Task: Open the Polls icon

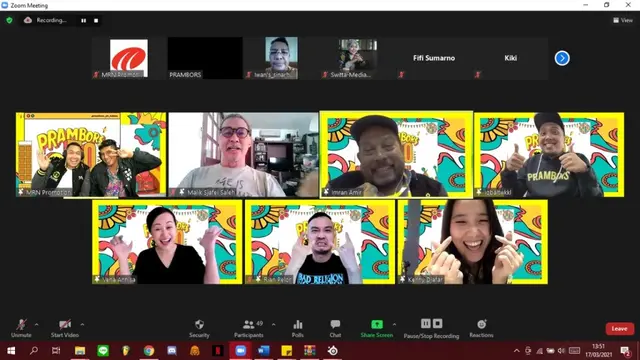Action: pyautogui.click(x=298, y=324)
